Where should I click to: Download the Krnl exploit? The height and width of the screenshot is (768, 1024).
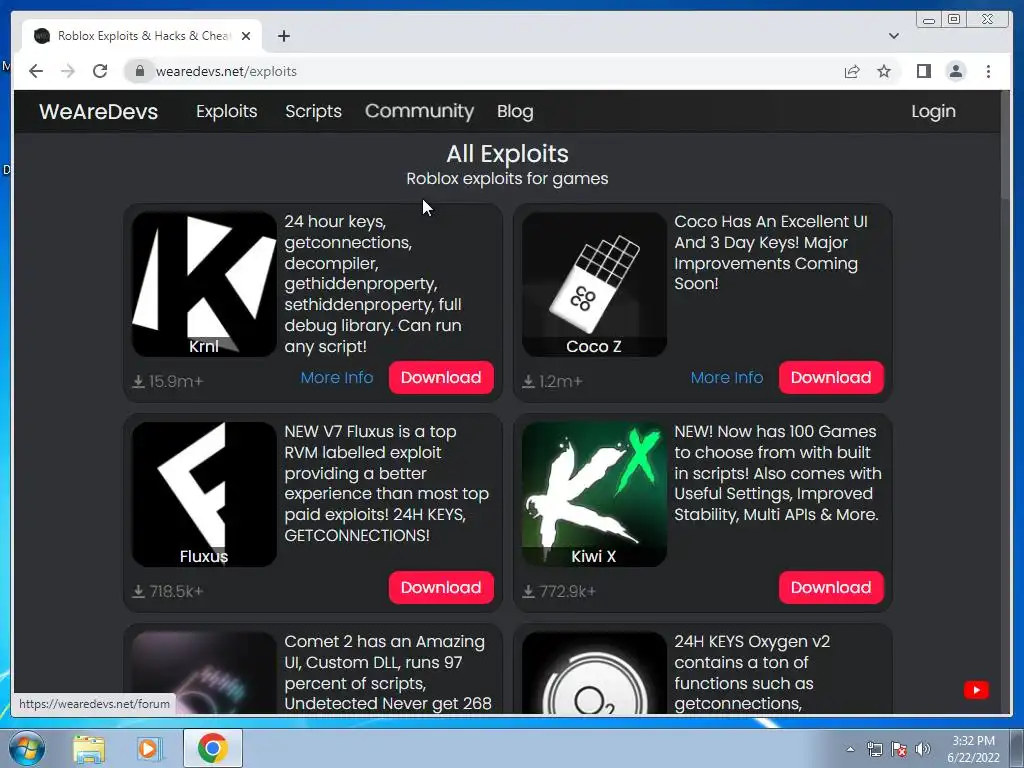[441, 377]
